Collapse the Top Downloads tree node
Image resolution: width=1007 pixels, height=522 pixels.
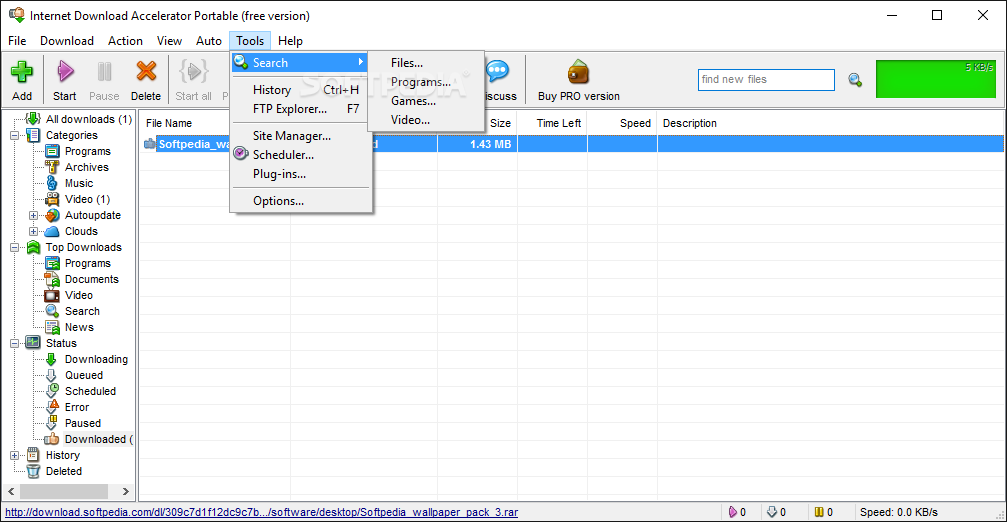(14, 247)
